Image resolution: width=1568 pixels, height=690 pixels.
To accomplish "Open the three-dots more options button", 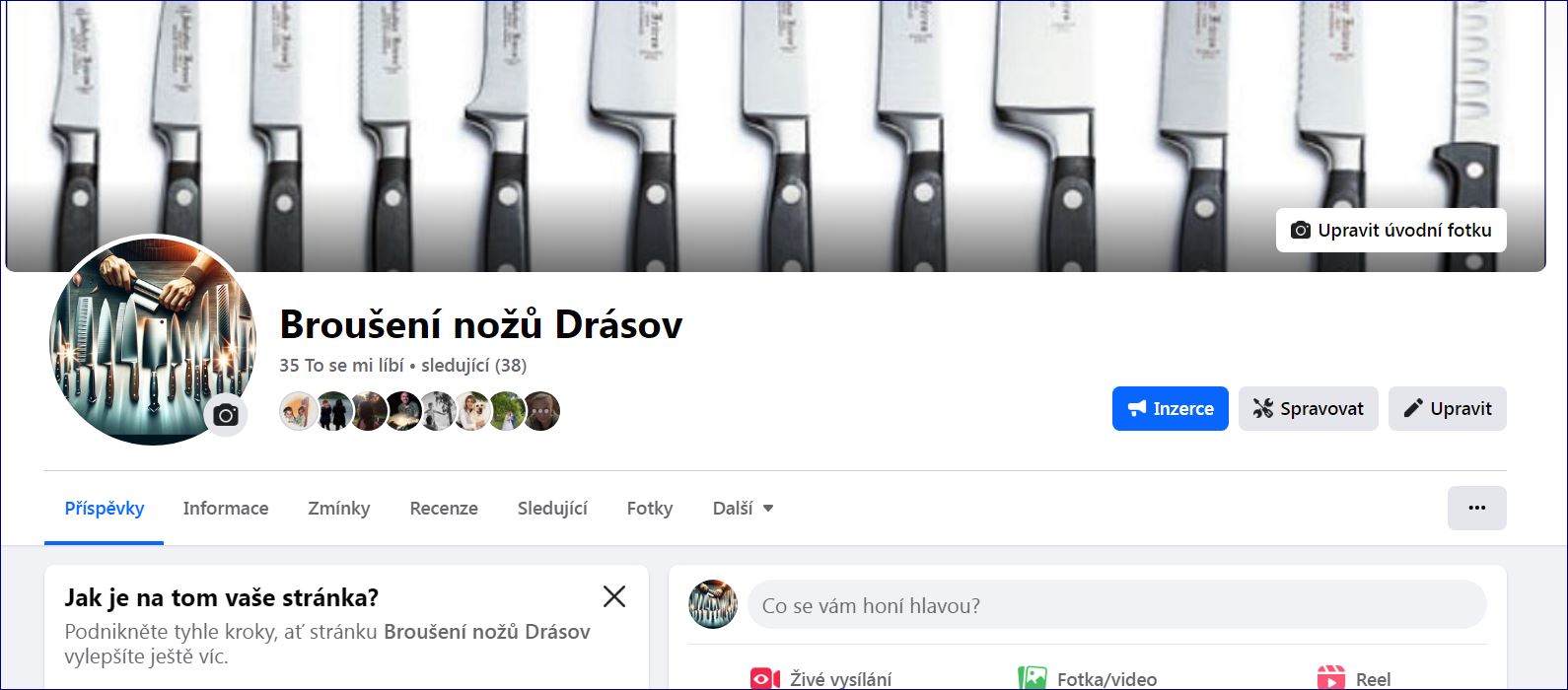I will pos(1476,508).
